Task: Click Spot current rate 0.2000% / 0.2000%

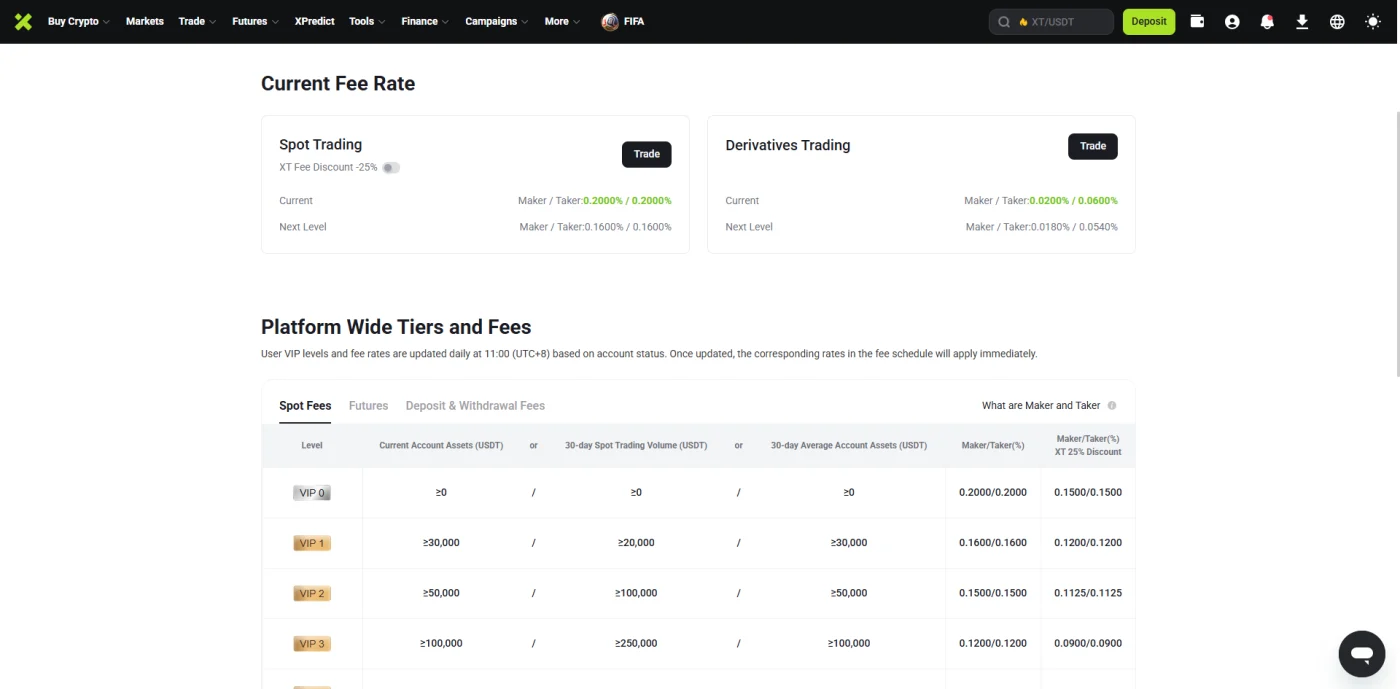Action: pos(627,201)
